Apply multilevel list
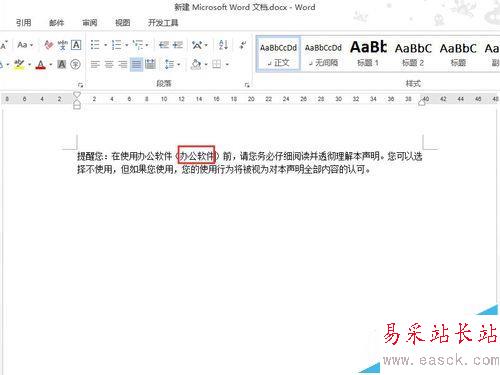Screen dimensions: 500x375 138,45
